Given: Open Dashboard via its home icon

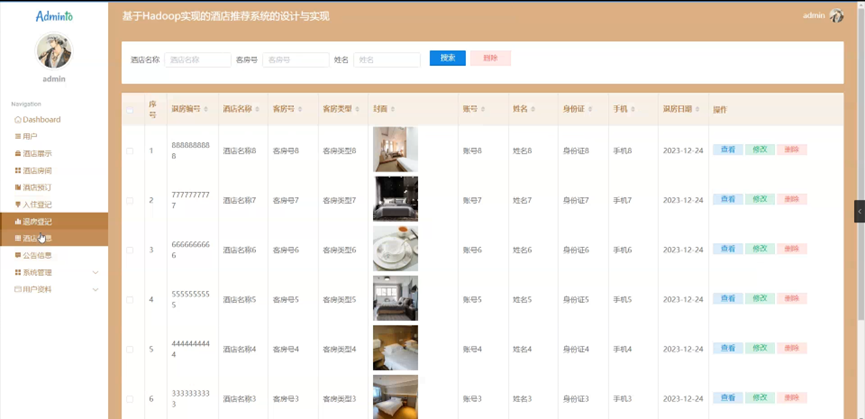Looking at the screenshot, I should click(x=18, y=120).
